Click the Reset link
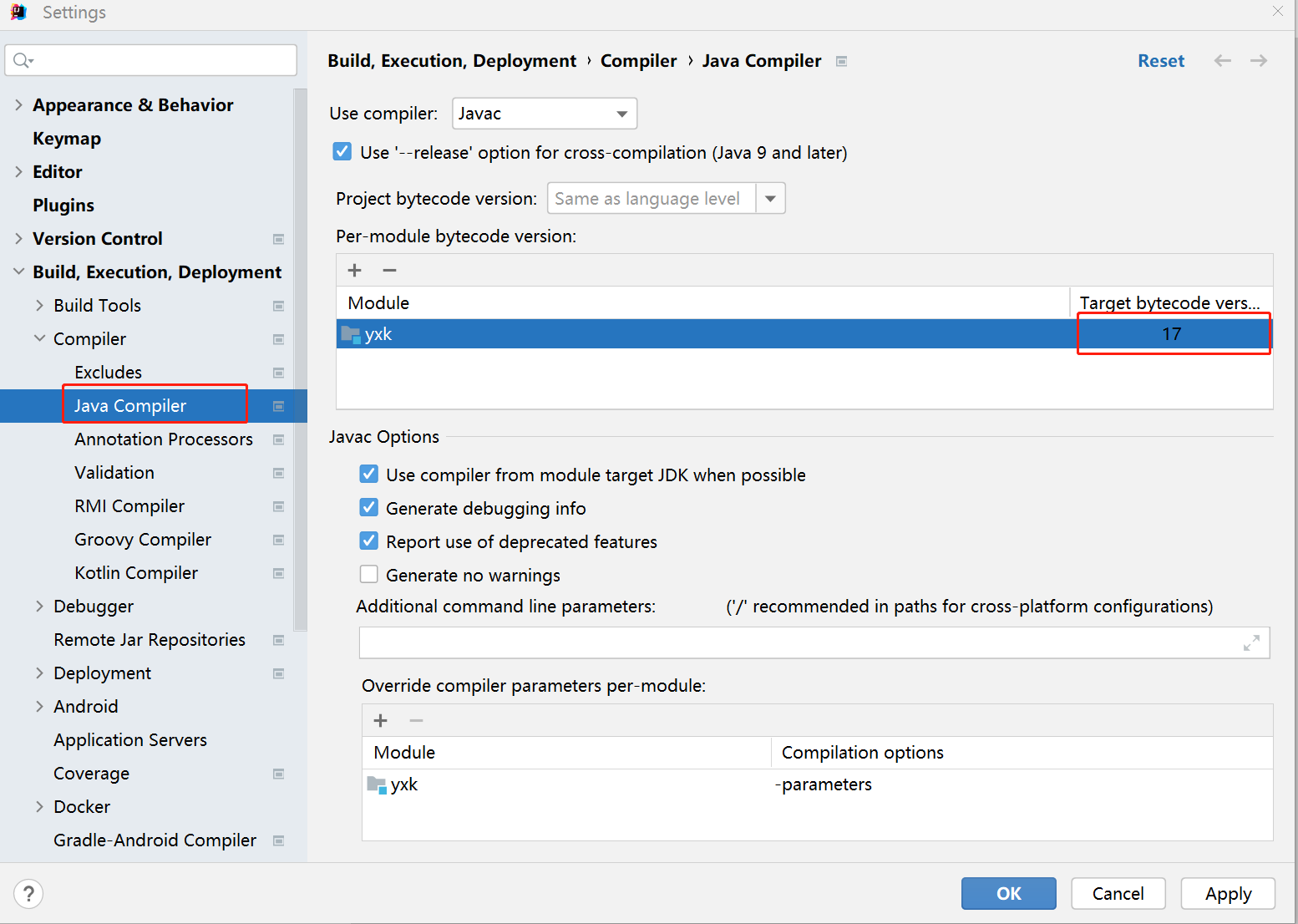1298x924 pixels. pyautogui.click(x=1161, y=60)
